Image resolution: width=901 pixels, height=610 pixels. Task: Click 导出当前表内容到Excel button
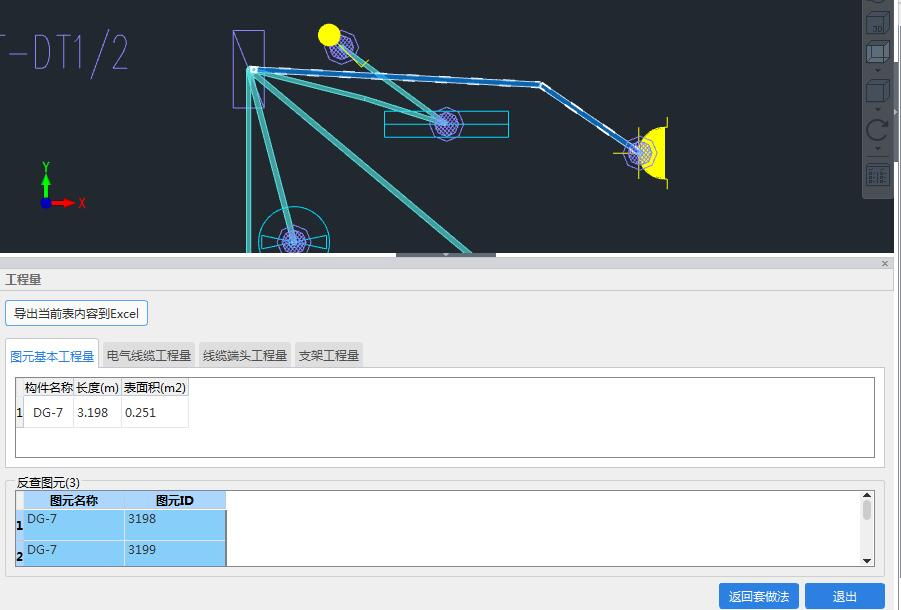76,313
